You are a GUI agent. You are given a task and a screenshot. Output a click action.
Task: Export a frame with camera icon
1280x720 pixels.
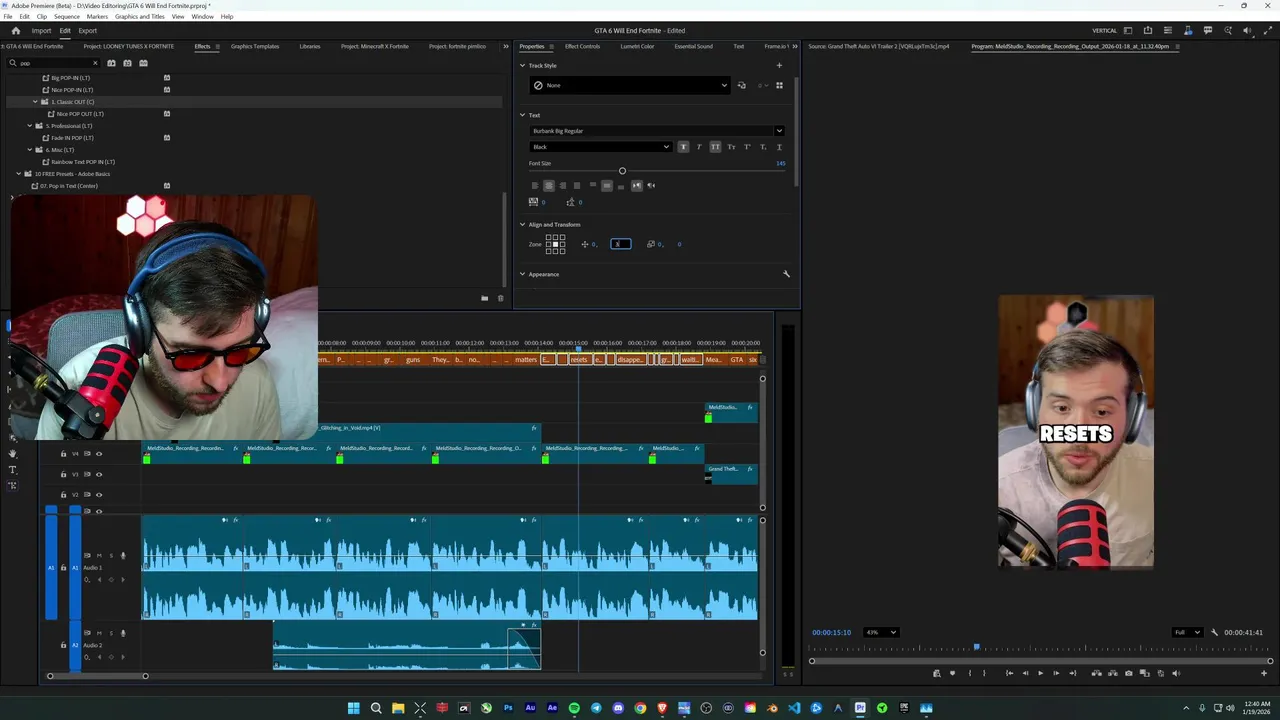pos(1129,673)
